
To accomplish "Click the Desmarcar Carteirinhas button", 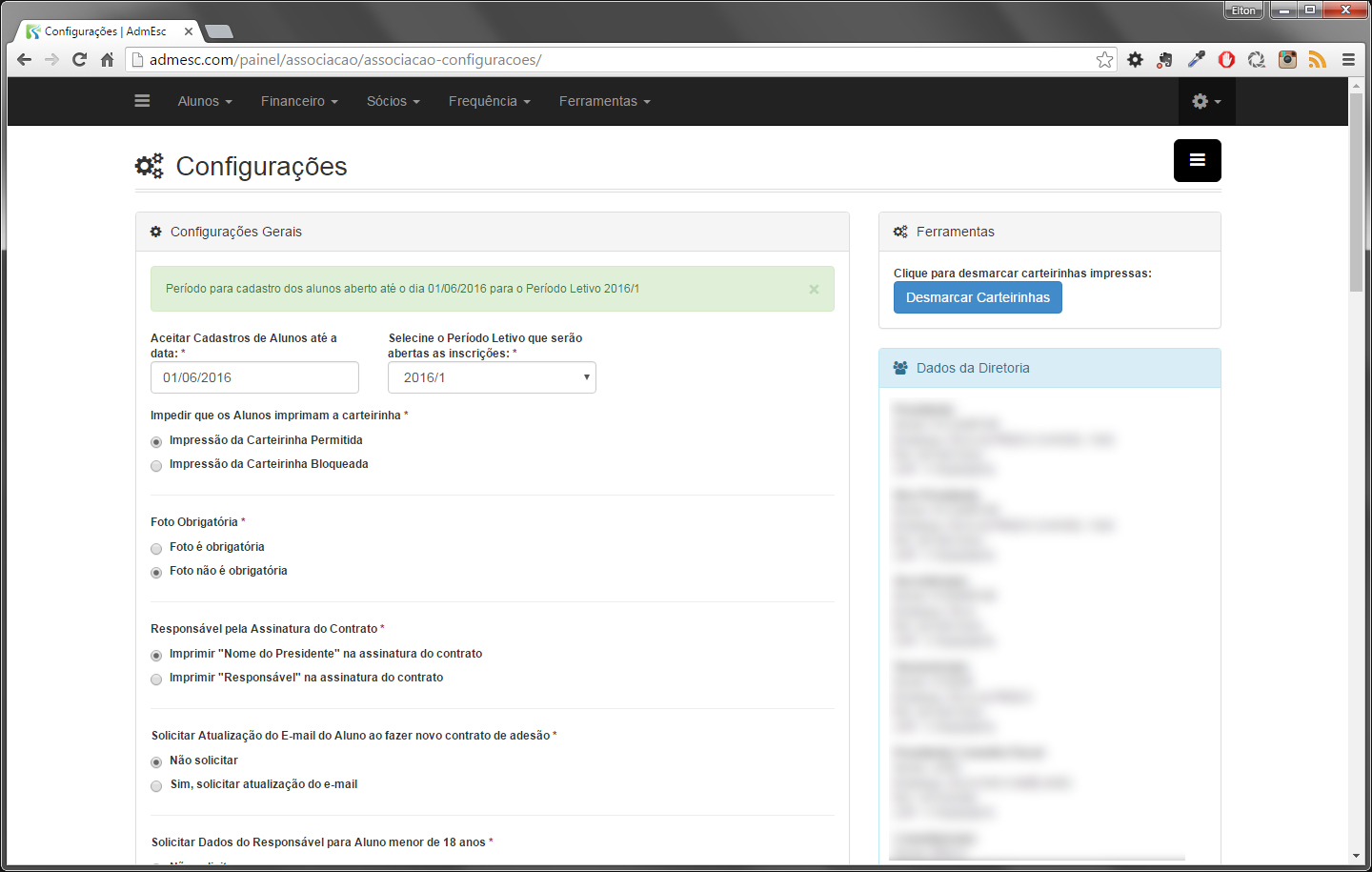I will [978, 297].
